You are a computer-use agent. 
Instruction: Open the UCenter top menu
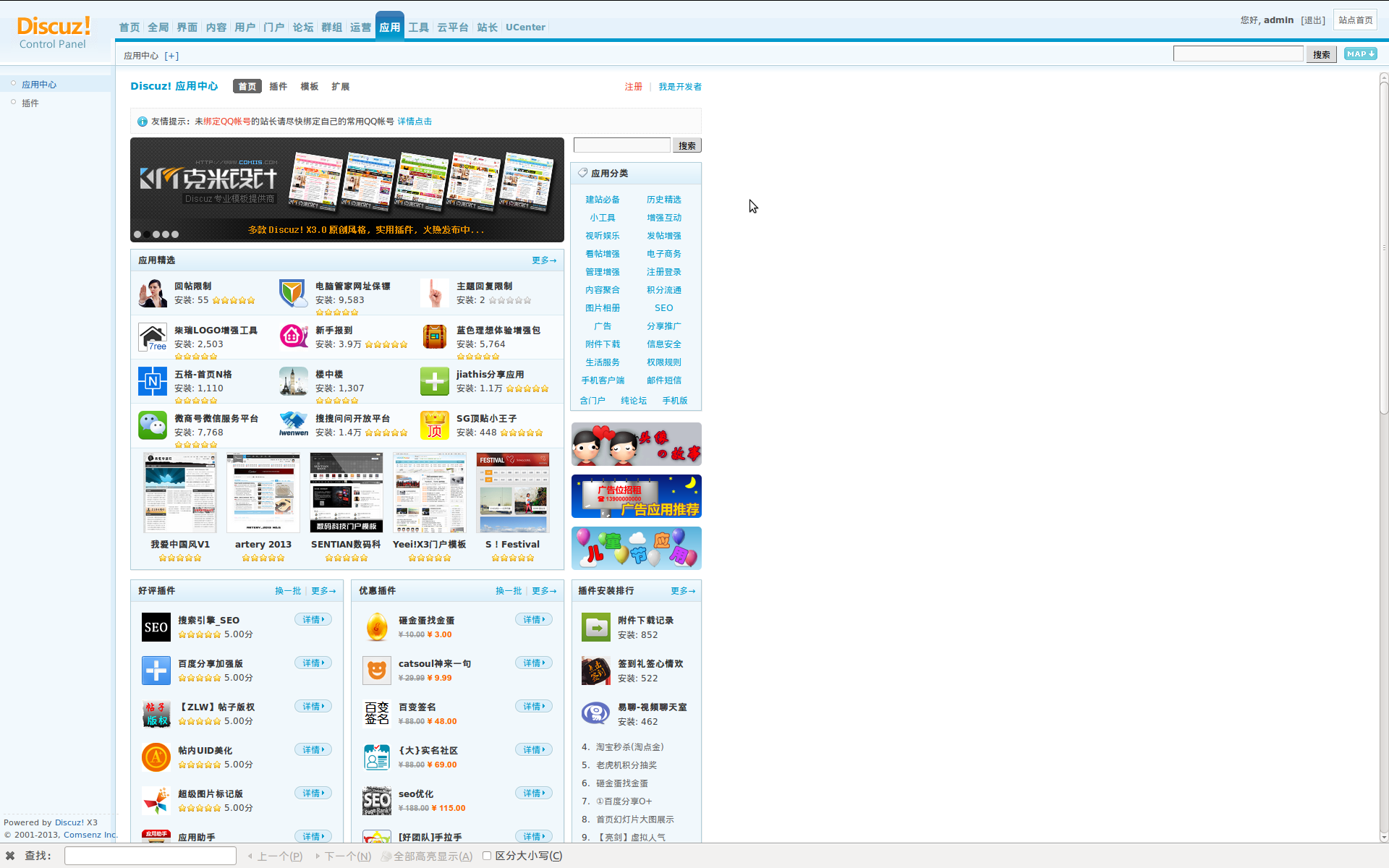(525, 27)
